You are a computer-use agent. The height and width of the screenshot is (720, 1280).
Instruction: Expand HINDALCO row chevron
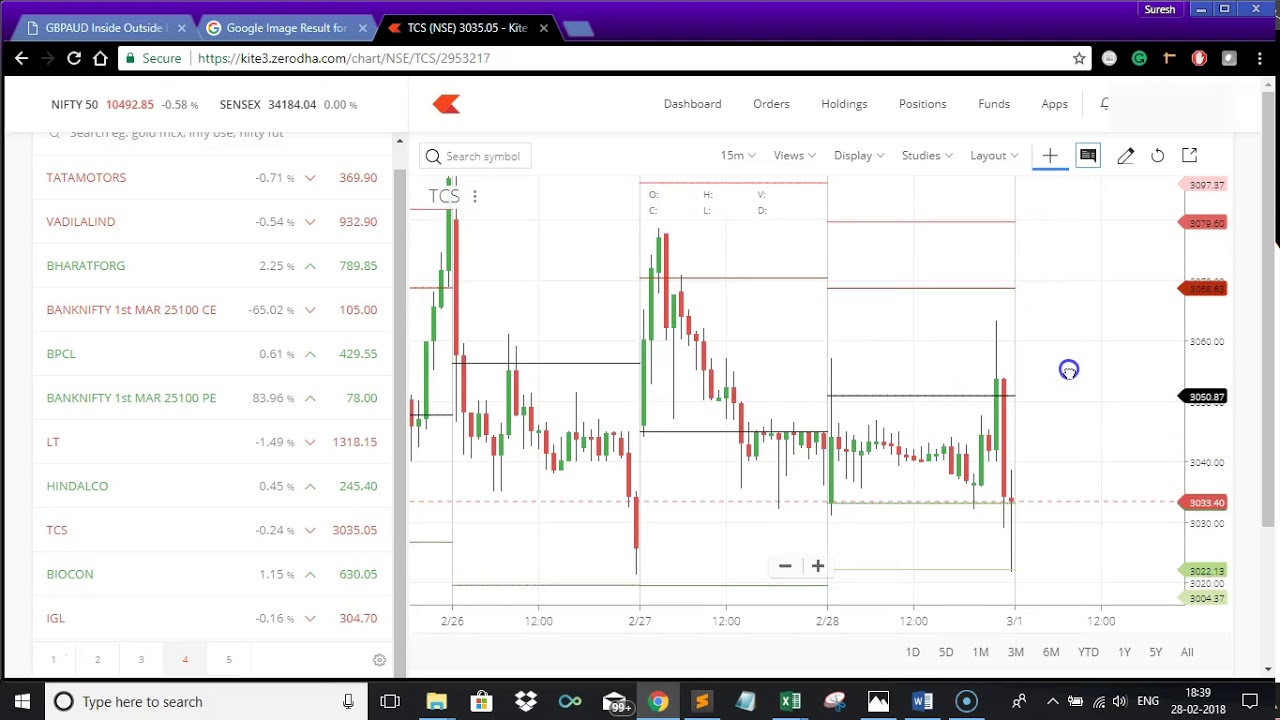310,486
